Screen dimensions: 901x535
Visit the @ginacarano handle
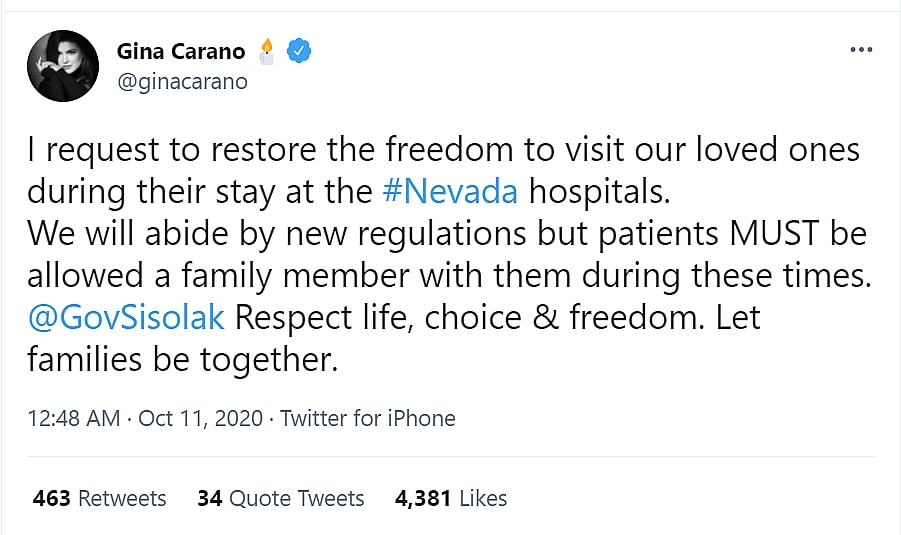[x=183, y=82]
